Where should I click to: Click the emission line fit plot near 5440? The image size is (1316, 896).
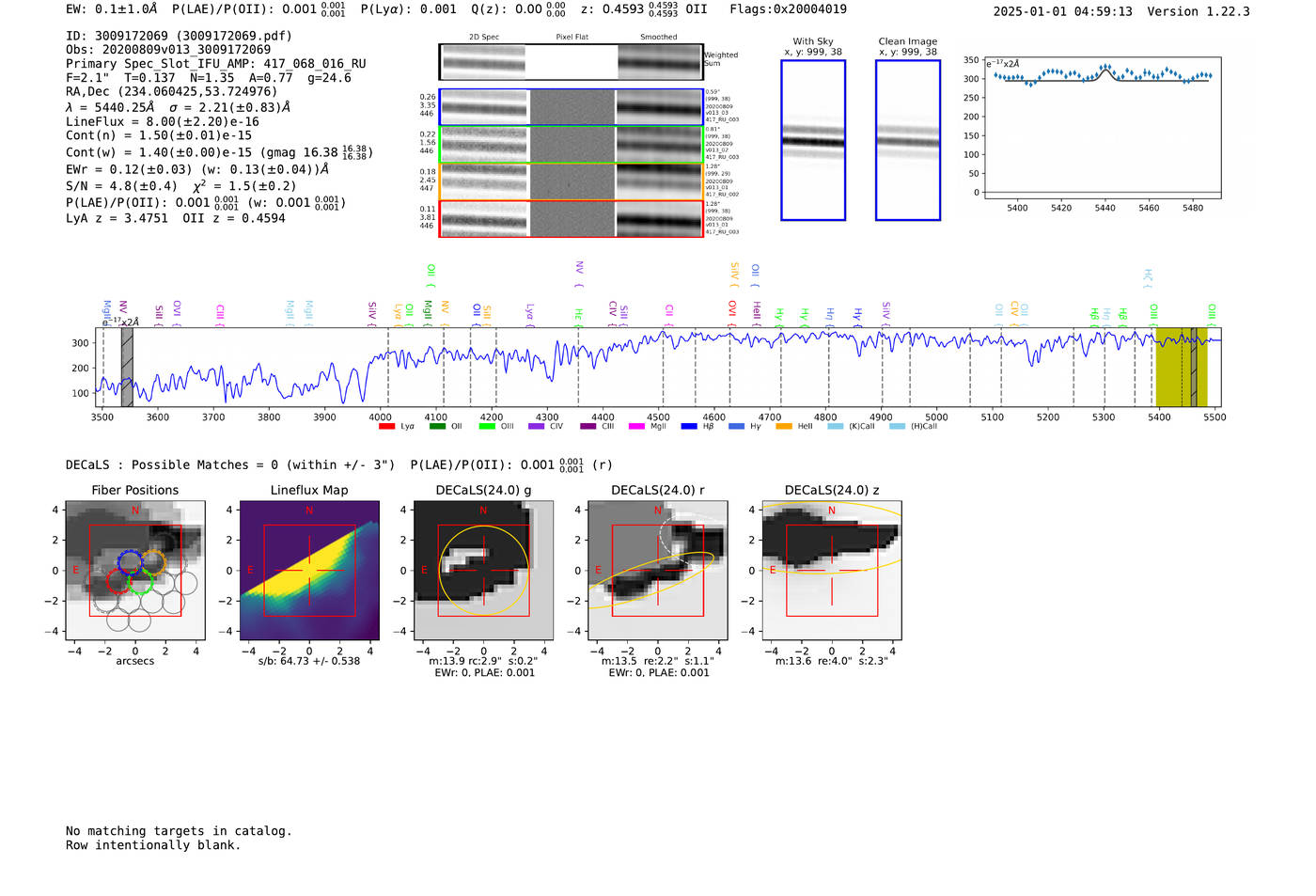point(1102,128)
